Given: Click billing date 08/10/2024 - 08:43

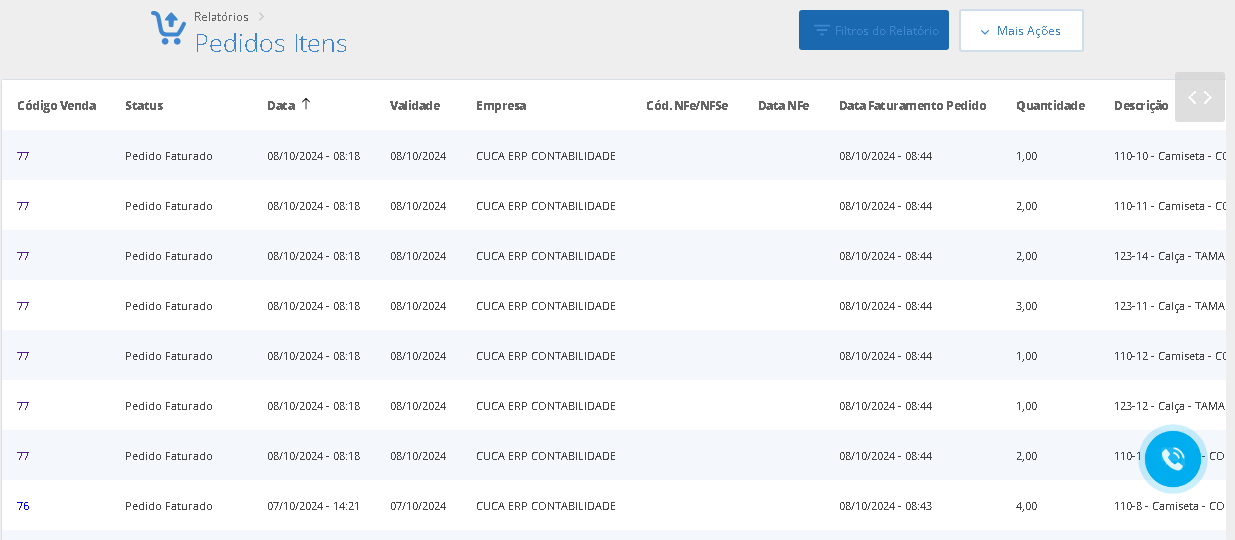Looking at the screenshot, I should [x=885, y=506].
